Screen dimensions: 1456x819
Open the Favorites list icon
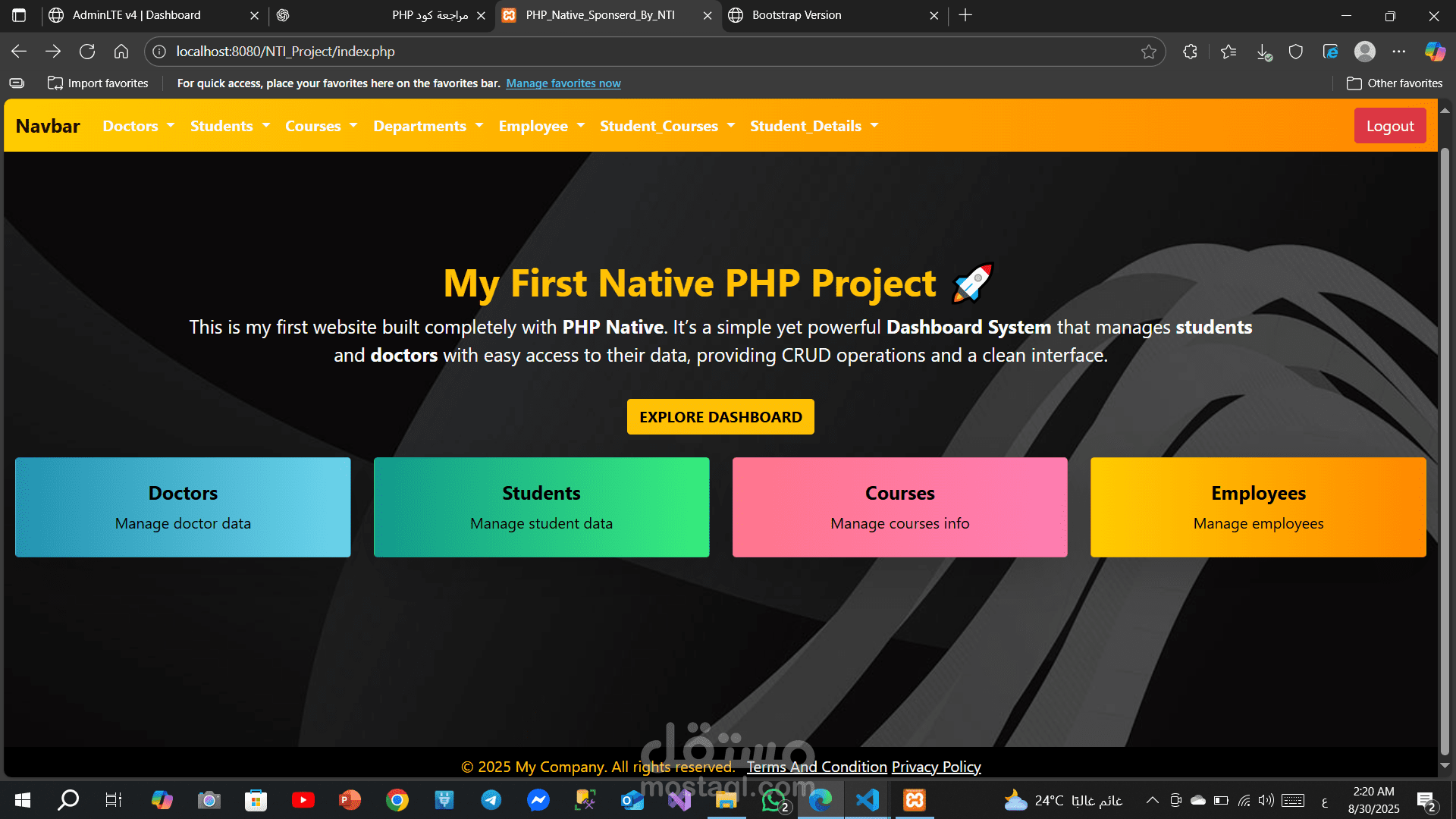pos(1228,52)
